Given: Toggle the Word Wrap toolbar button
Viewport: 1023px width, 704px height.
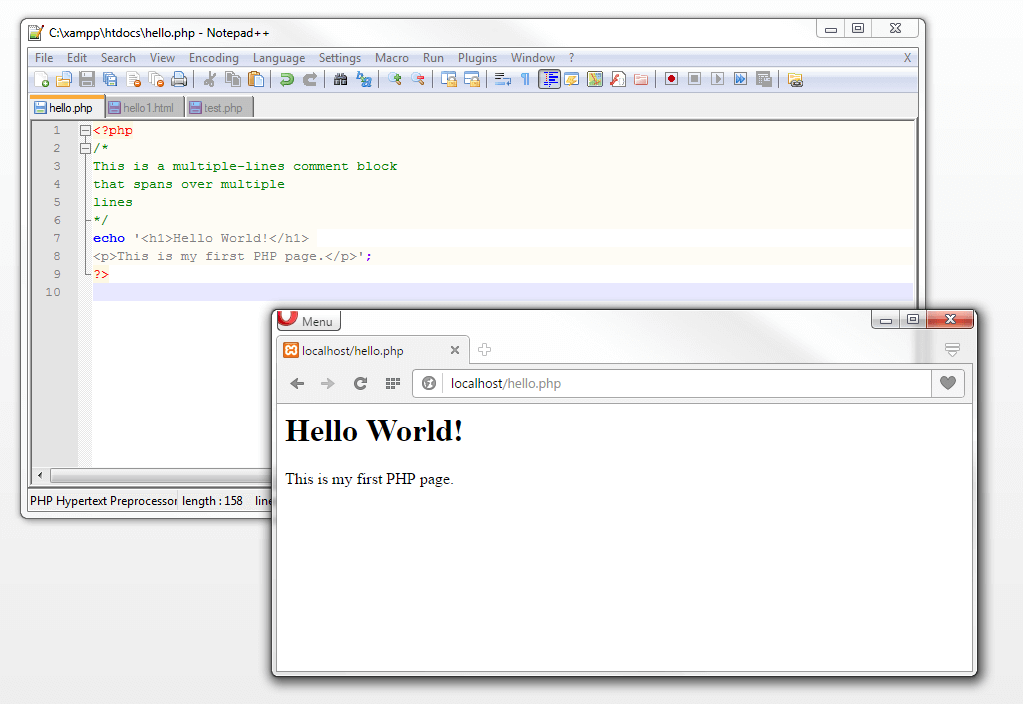Looking at the screenshot, I should click(503, 79).
